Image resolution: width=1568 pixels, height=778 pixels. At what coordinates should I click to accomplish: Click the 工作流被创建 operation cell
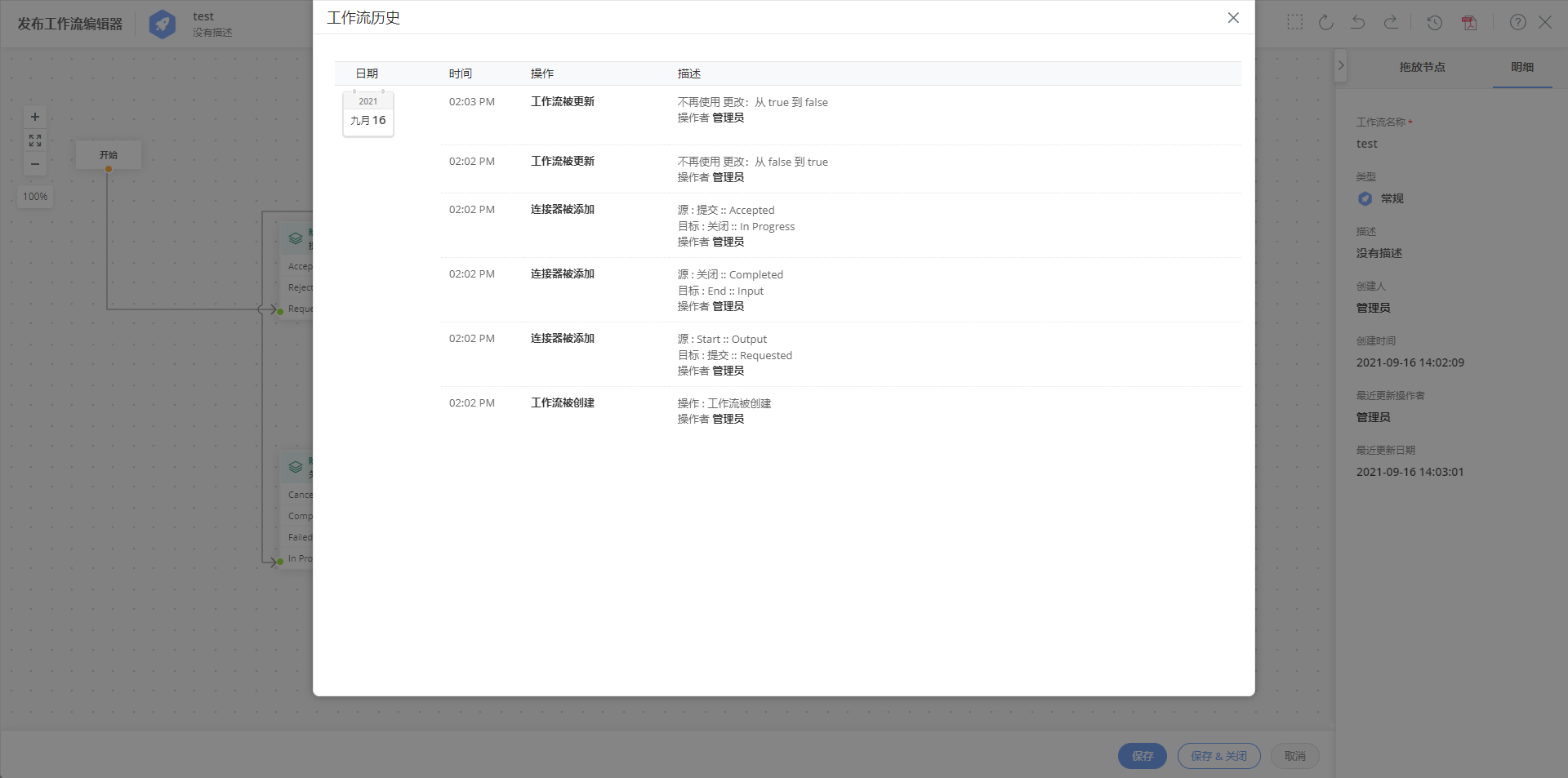point(563,403)
